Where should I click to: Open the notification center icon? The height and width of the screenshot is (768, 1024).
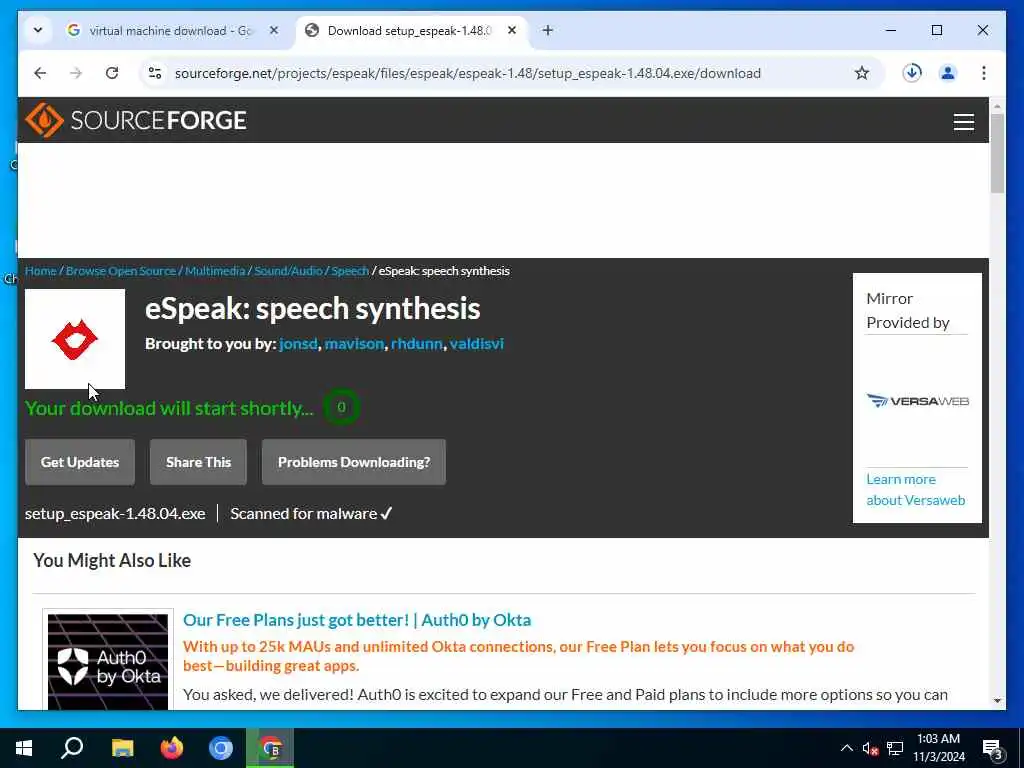pyautogui.click(x=993, y=748)
